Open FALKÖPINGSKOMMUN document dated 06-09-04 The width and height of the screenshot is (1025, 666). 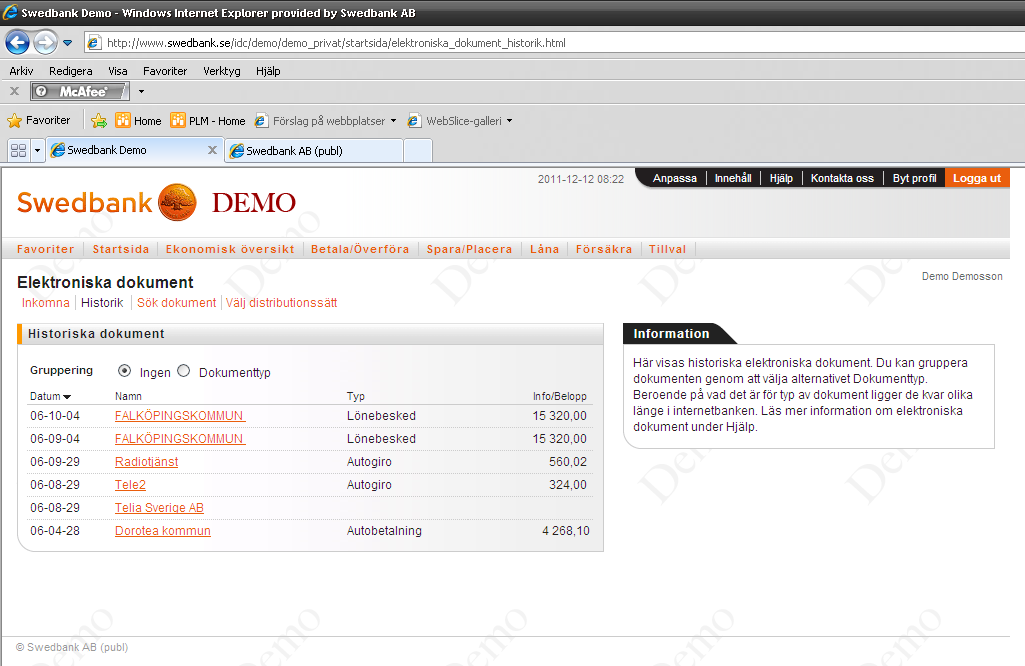pyautogui.click(x=180, y=439)
